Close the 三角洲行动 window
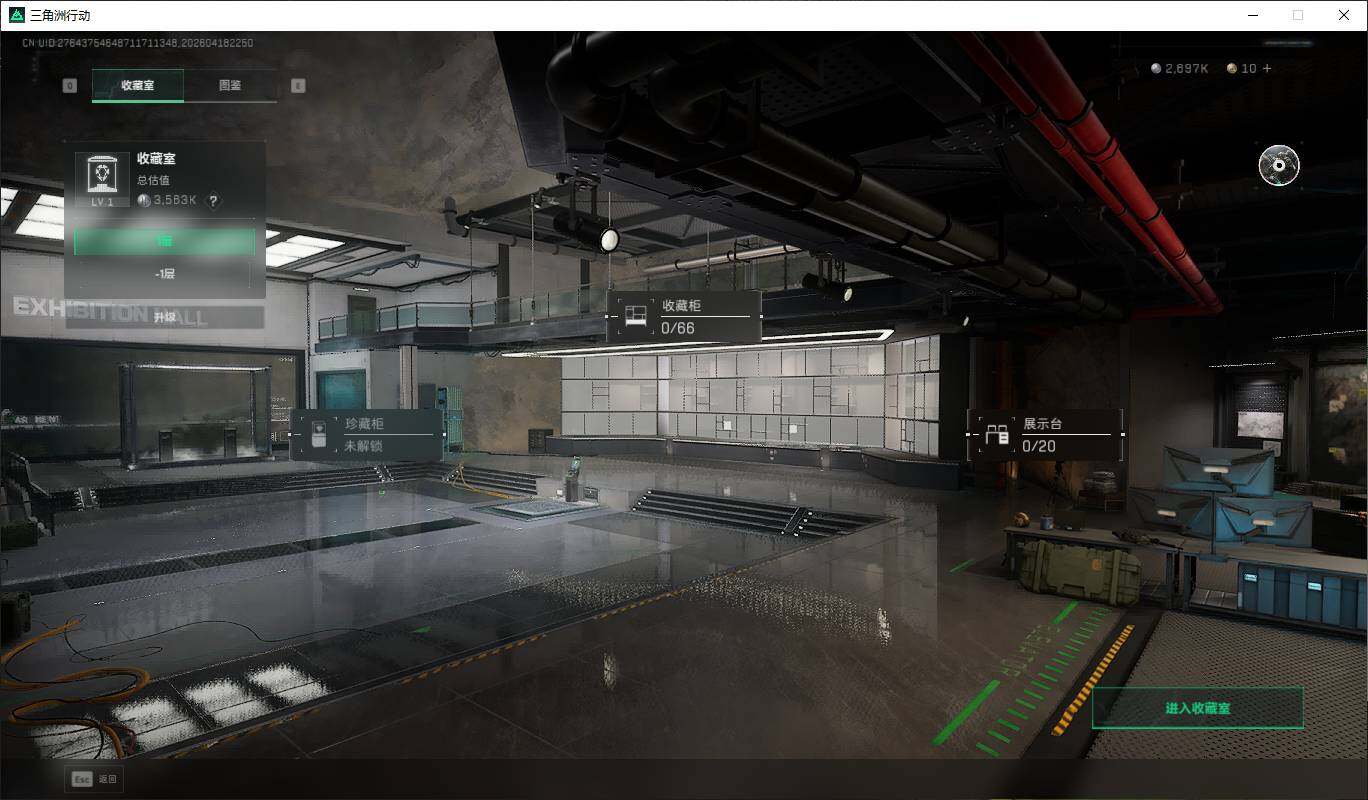This screenshot has width=1368, height=800. point(1344,15)
